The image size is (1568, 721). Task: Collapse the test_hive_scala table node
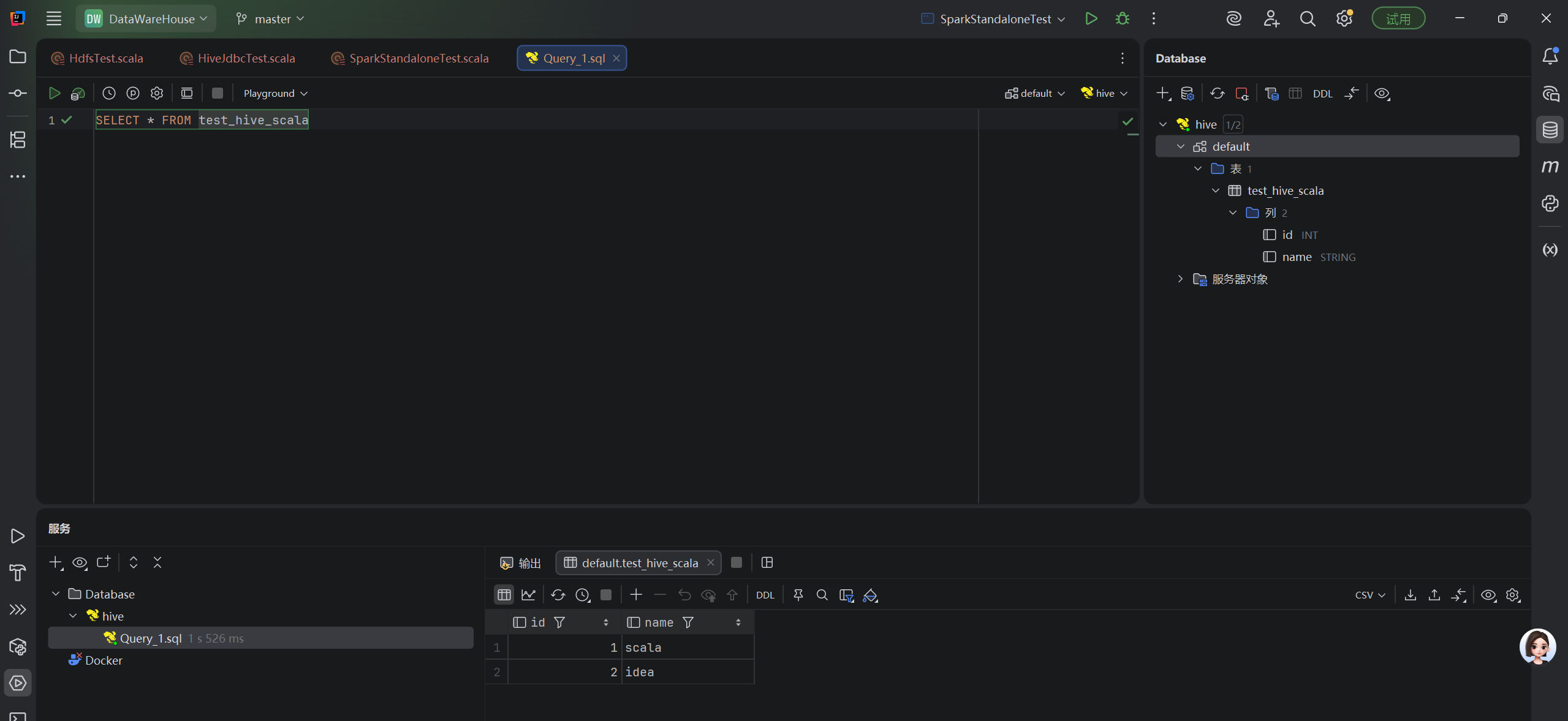point(1216,191)
